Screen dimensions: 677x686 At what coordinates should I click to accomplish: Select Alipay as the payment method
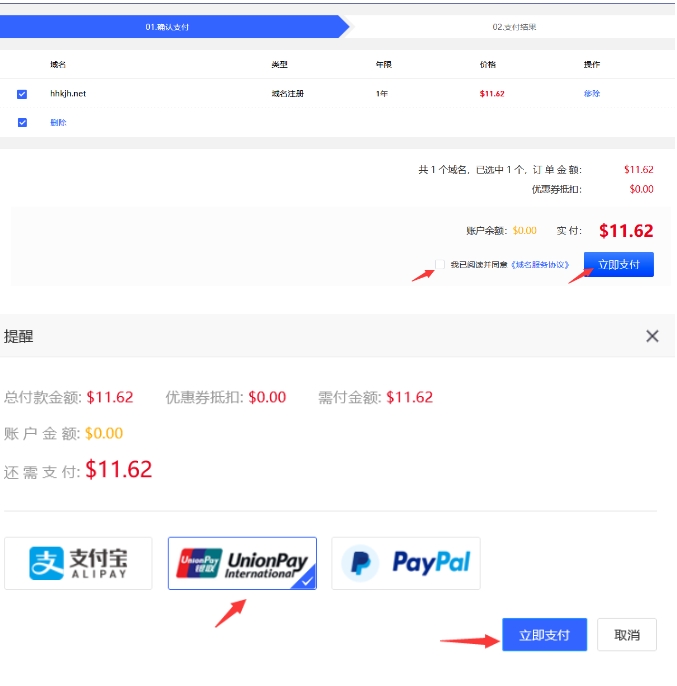coord(78,563)
